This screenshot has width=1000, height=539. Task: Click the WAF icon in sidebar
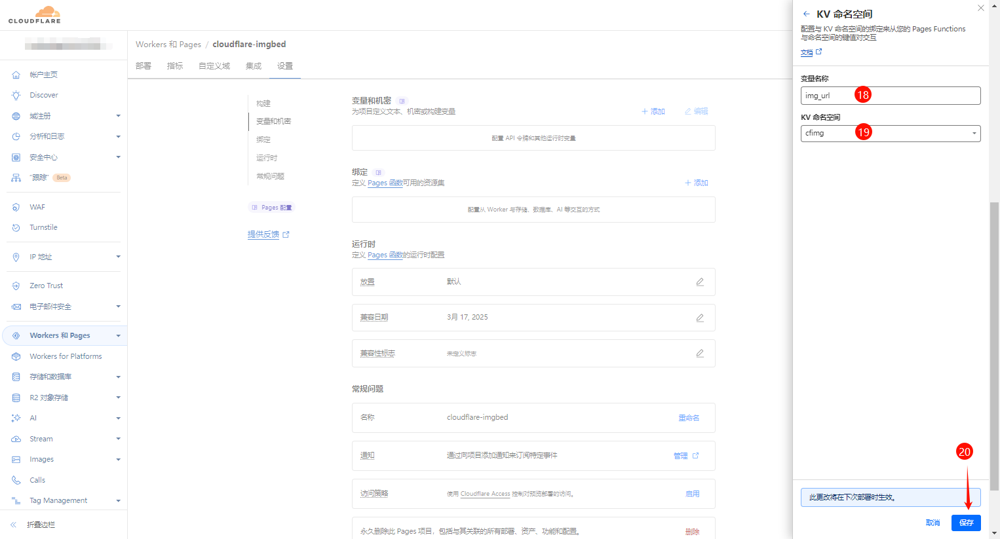16,207
